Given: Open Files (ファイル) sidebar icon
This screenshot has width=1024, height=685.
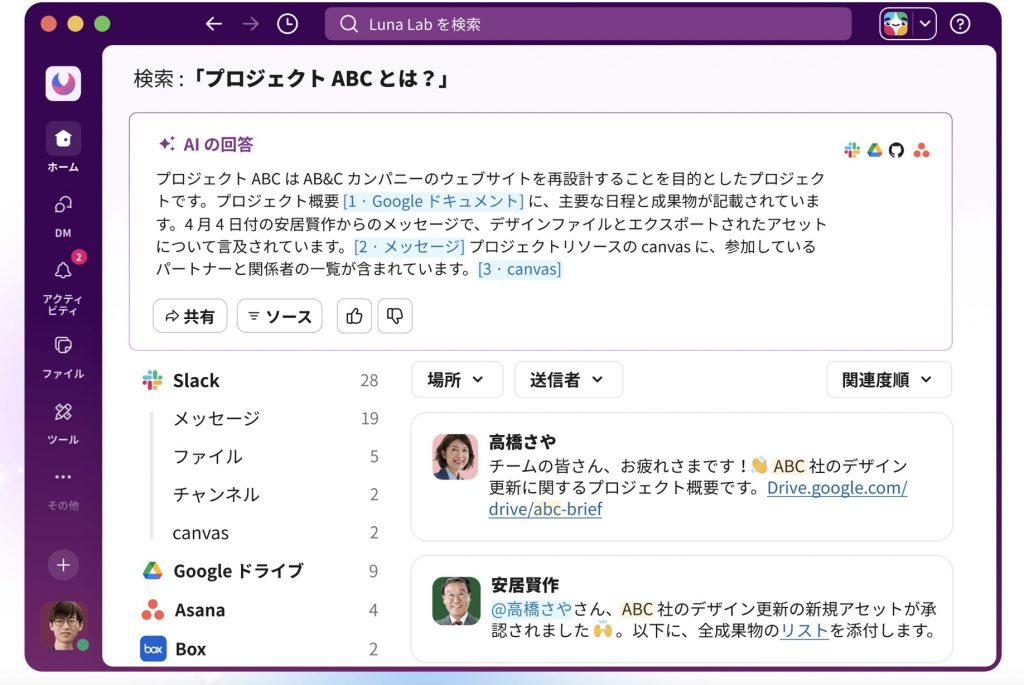Looking at the screenshot, I should tap(63, 346).
